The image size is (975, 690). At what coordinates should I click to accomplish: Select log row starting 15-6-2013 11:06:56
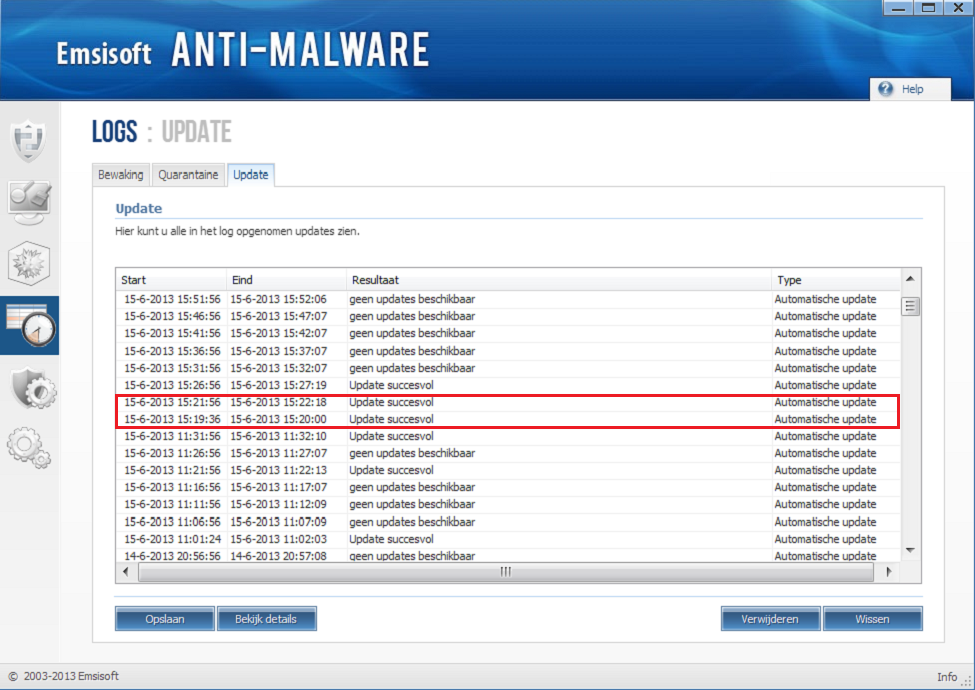click(x=508, y=522)
